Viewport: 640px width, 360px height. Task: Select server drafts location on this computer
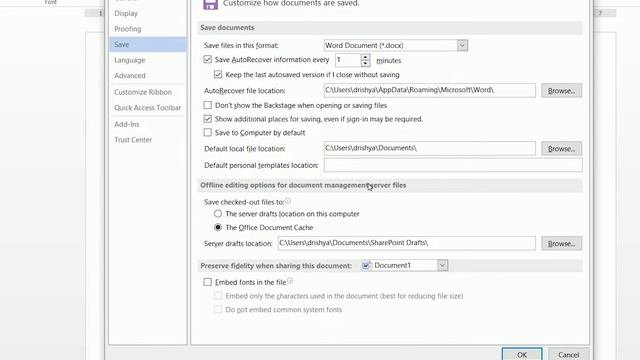pyautogui.click(x=218, y=214)
